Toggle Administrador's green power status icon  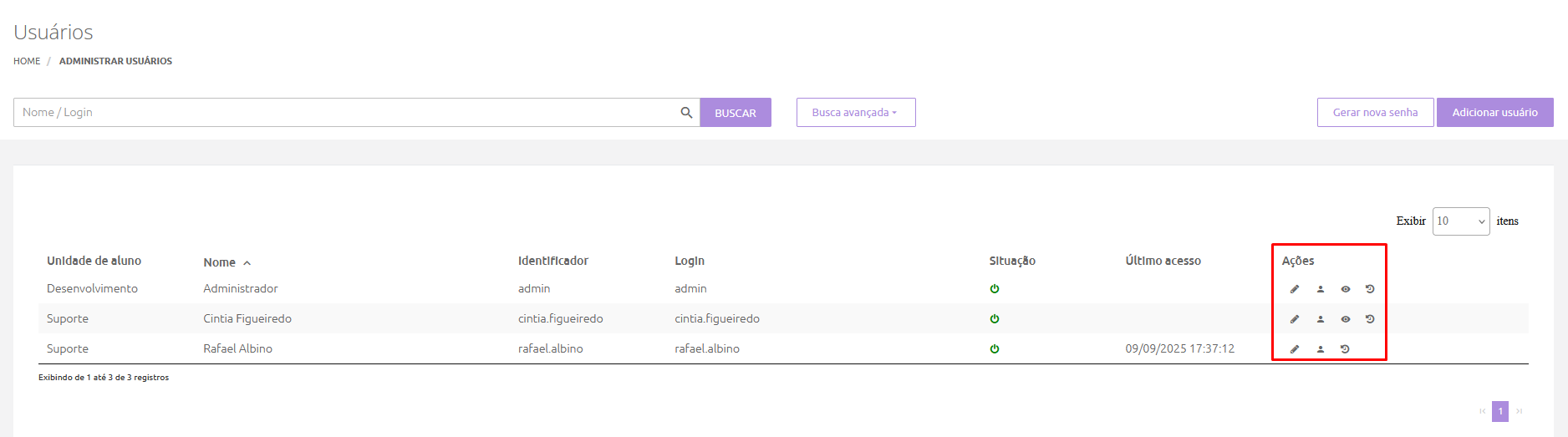pyautogui.click(x=995, y=289)
